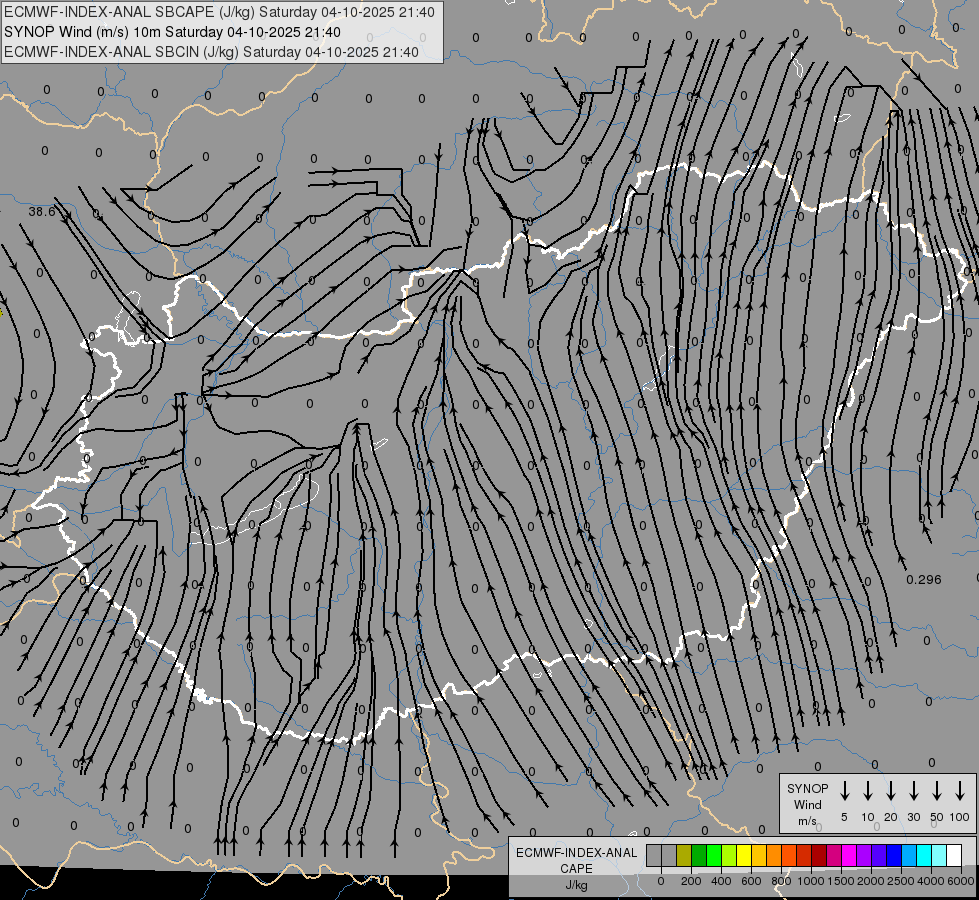
Task: Pick the deep blue CAPE legend swatch
Action: [894, 855]
